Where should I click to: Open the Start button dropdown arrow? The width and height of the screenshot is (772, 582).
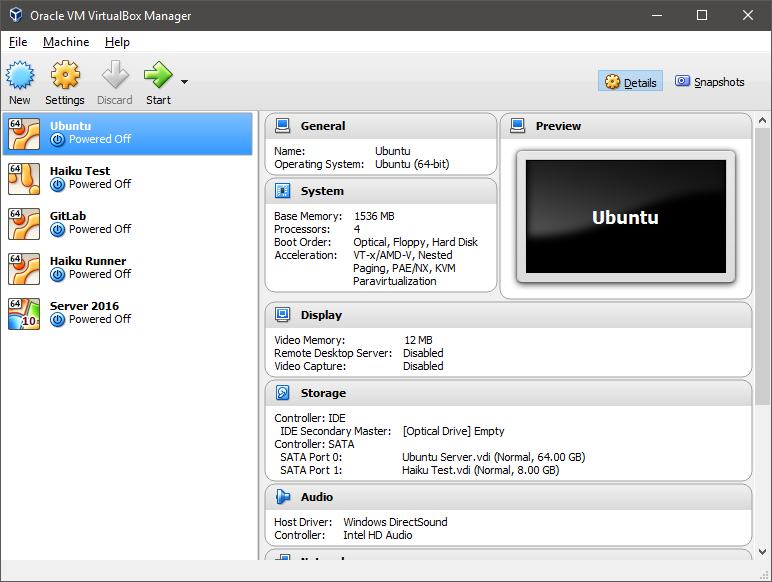[184, 82]
